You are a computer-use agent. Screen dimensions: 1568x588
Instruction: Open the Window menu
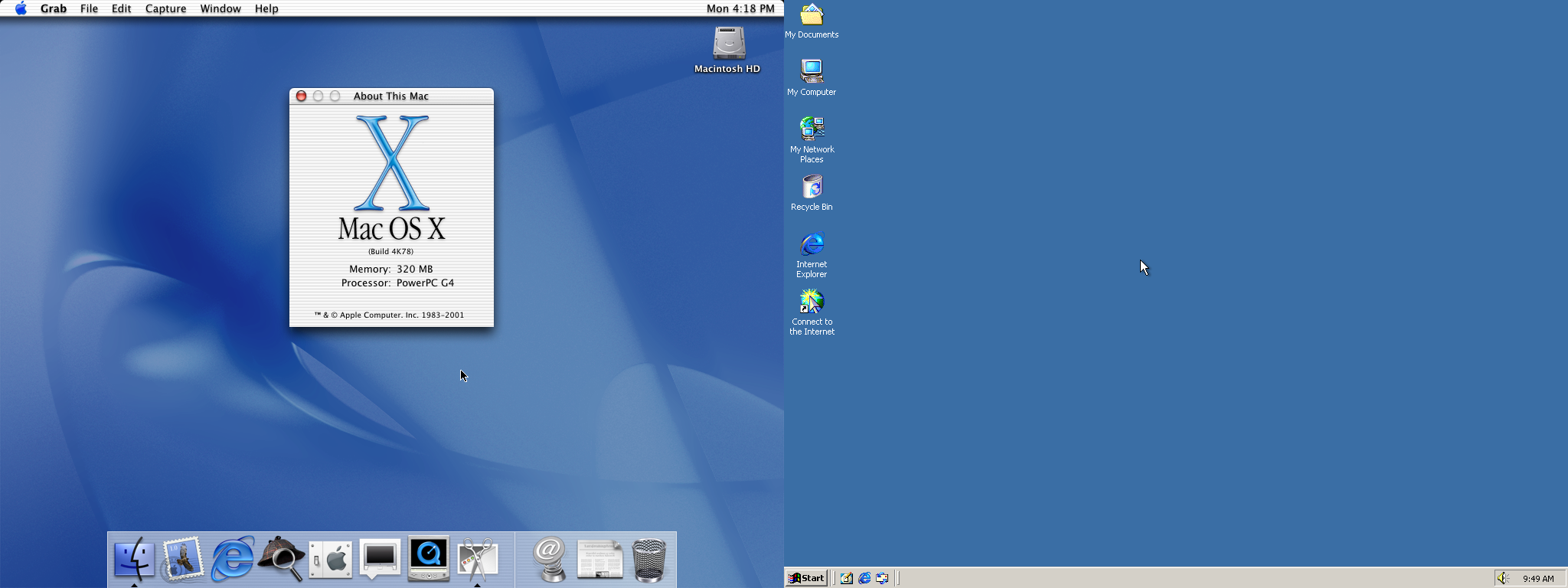coord(220,8)
